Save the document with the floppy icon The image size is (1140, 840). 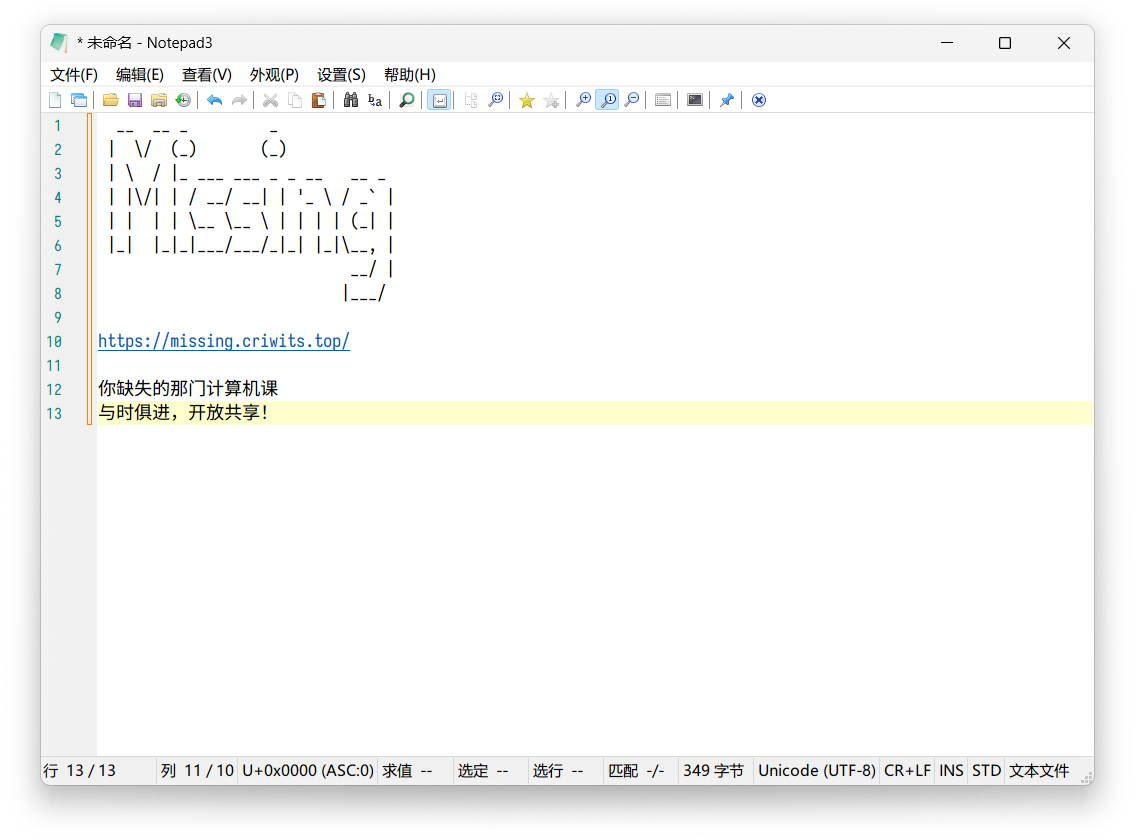(135, 100)
